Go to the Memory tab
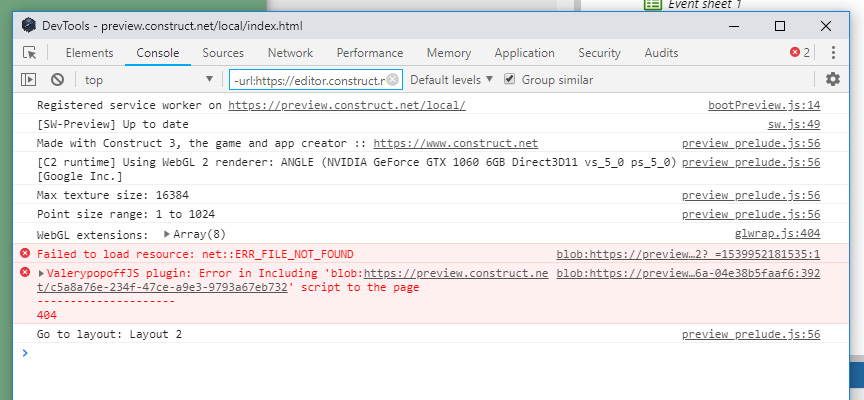This screenshot has width=864, height=400. 449,53
